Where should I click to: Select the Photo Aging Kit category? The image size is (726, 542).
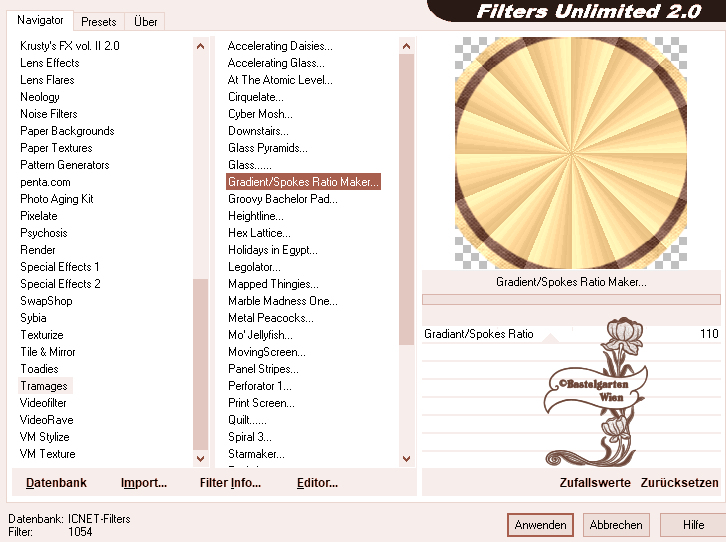tap(56, 199)
